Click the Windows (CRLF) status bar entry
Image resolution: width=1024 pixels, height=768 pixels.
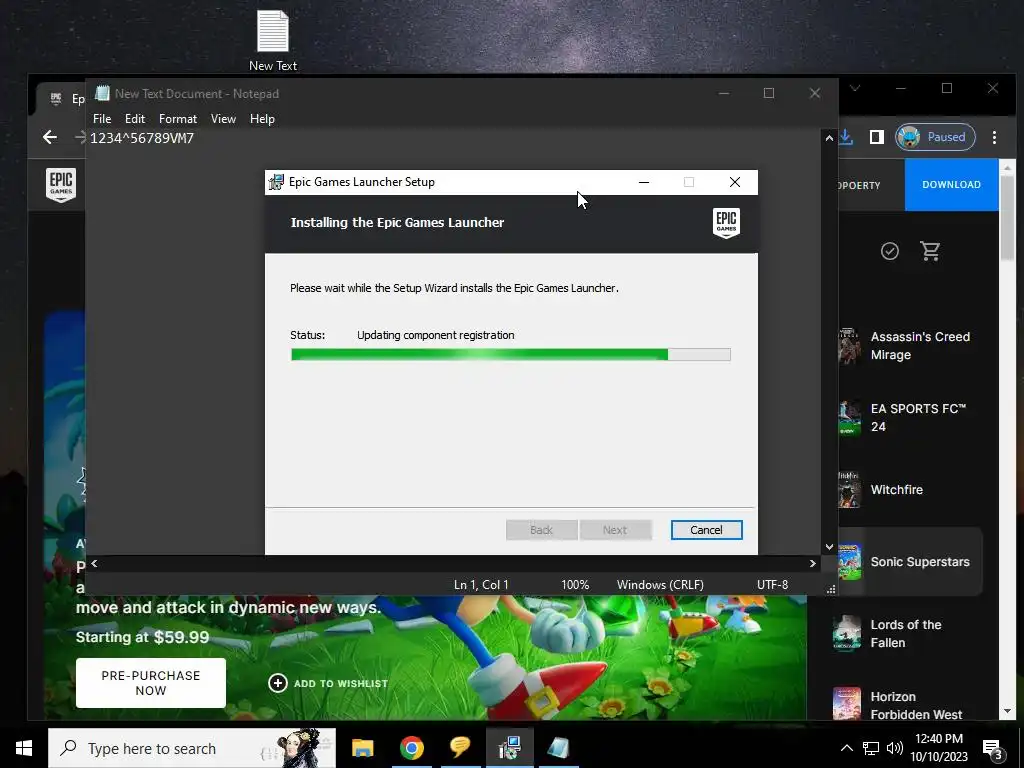(x=660, y=585)
